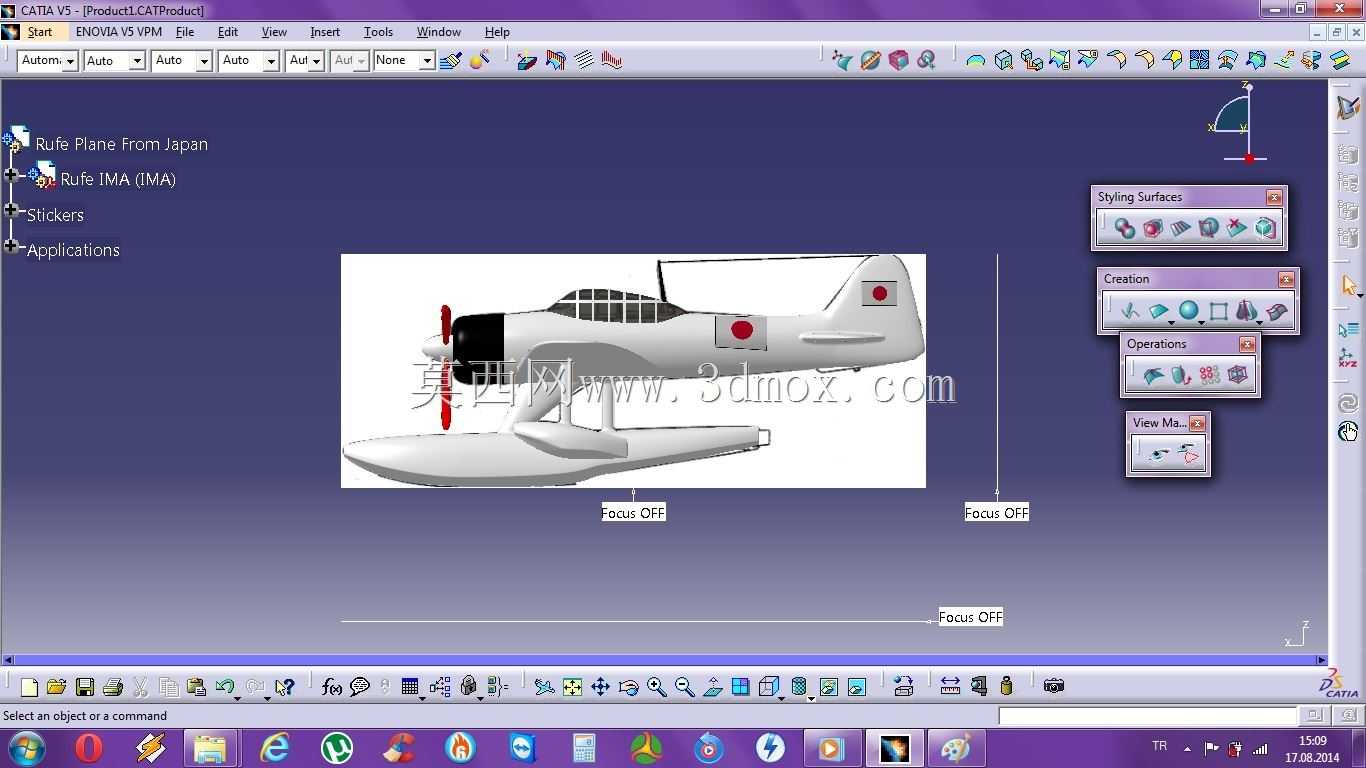This screenshot has width=1366, height=768.
Task: Click the command input field in status bar
Action: point(1147,716)
